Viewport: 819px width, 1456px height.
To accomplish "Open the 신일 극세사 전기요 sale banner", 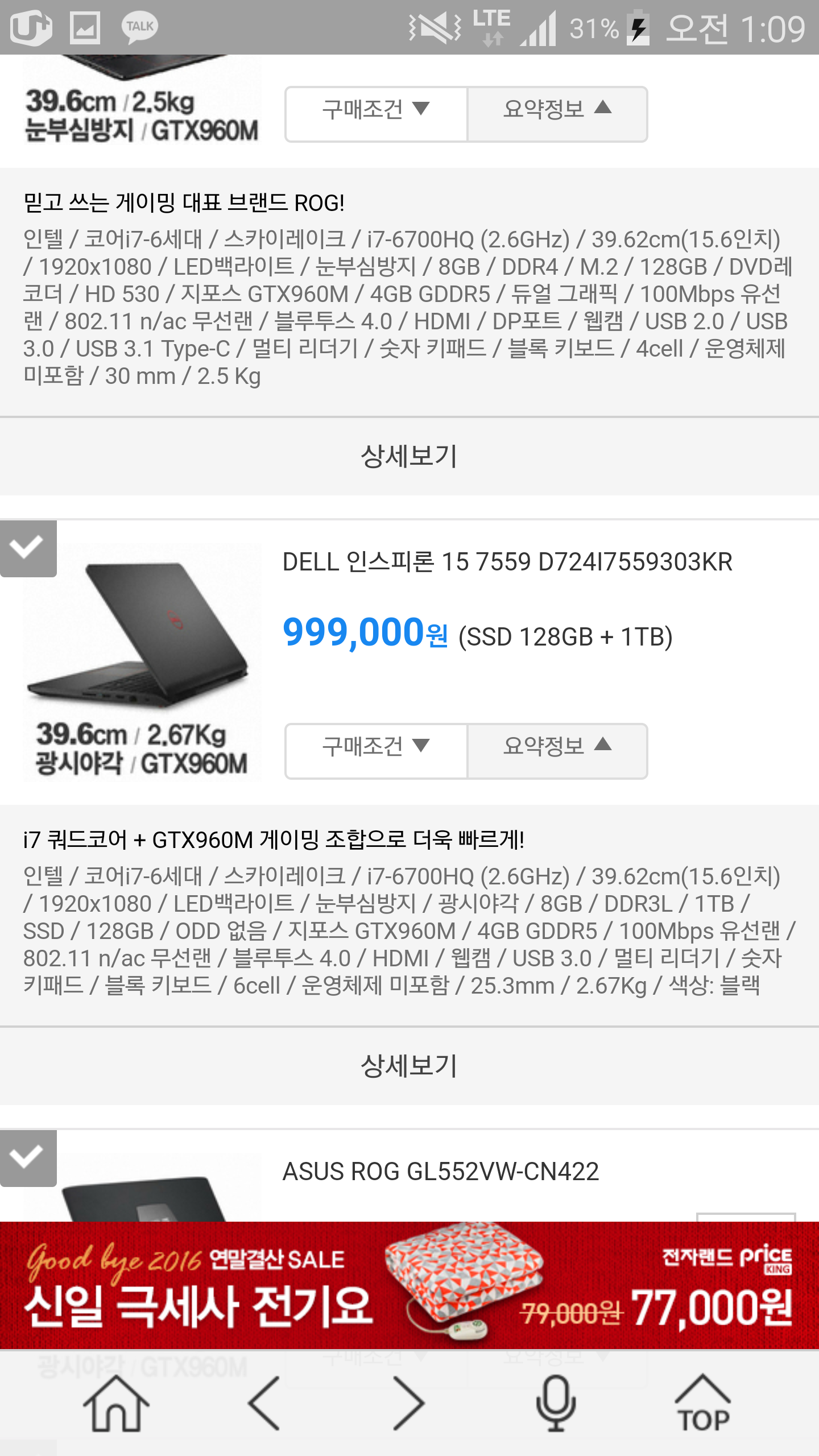I will [x=409, y=1285].
